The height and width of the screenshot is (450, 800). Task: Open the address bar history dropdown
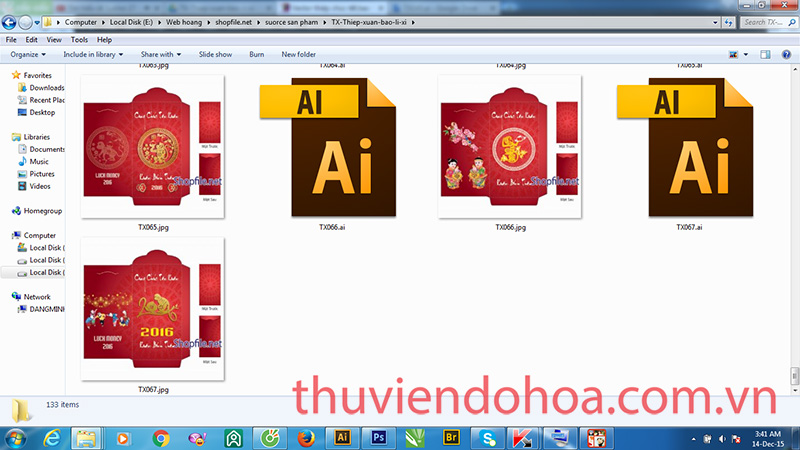pyautogui.click(x=715, y=22)
